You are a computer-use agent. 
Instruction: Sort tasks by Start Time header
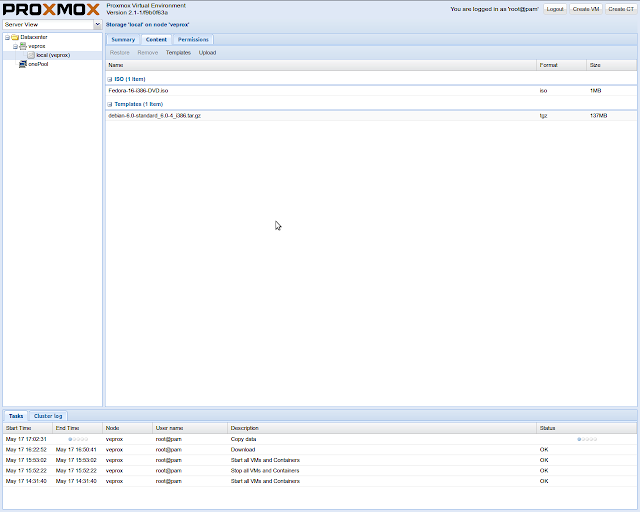tap(28, 428)
